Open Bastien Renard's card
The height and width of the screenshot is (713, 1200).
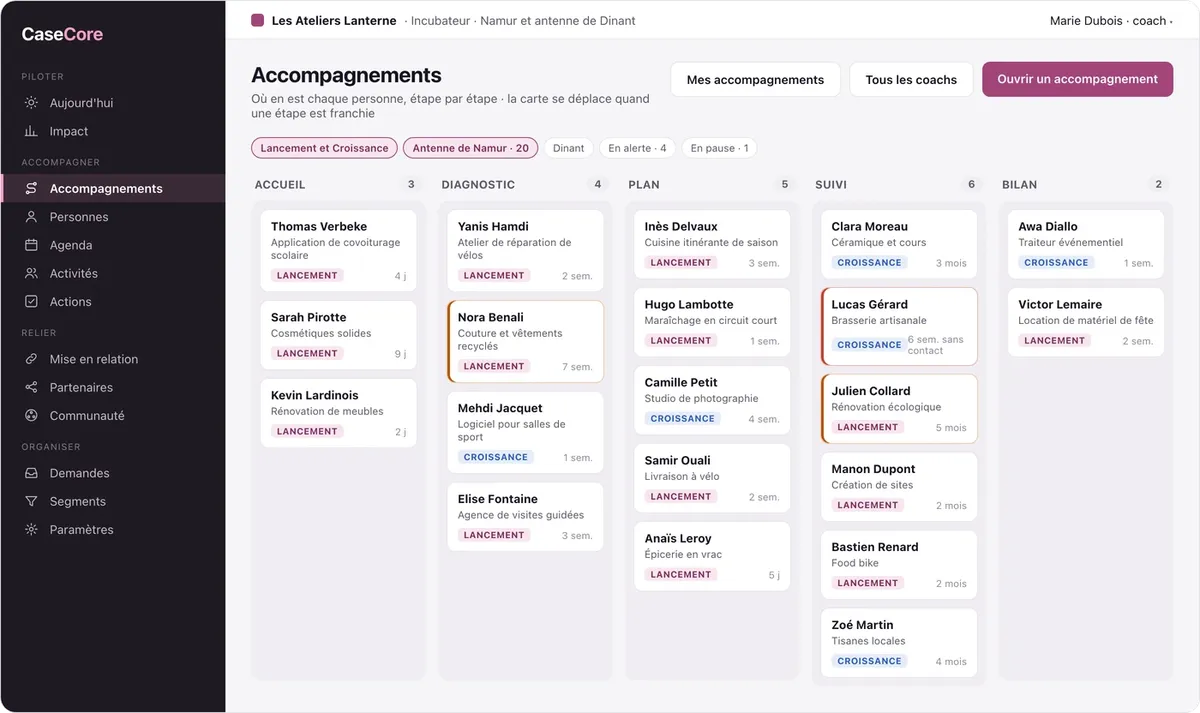(x=899, y=565)
